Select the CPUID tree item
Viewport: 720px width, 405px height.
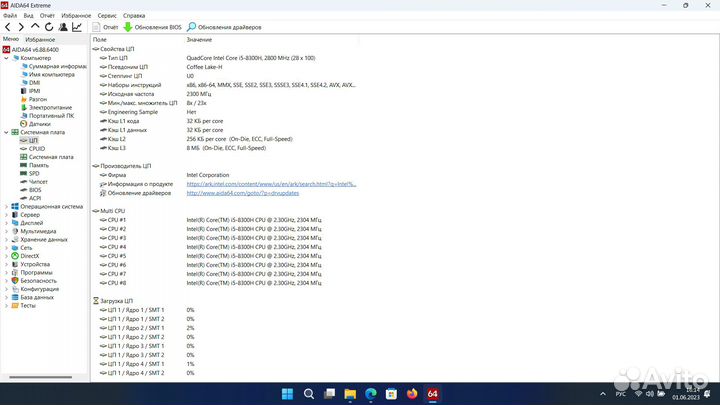33,149
